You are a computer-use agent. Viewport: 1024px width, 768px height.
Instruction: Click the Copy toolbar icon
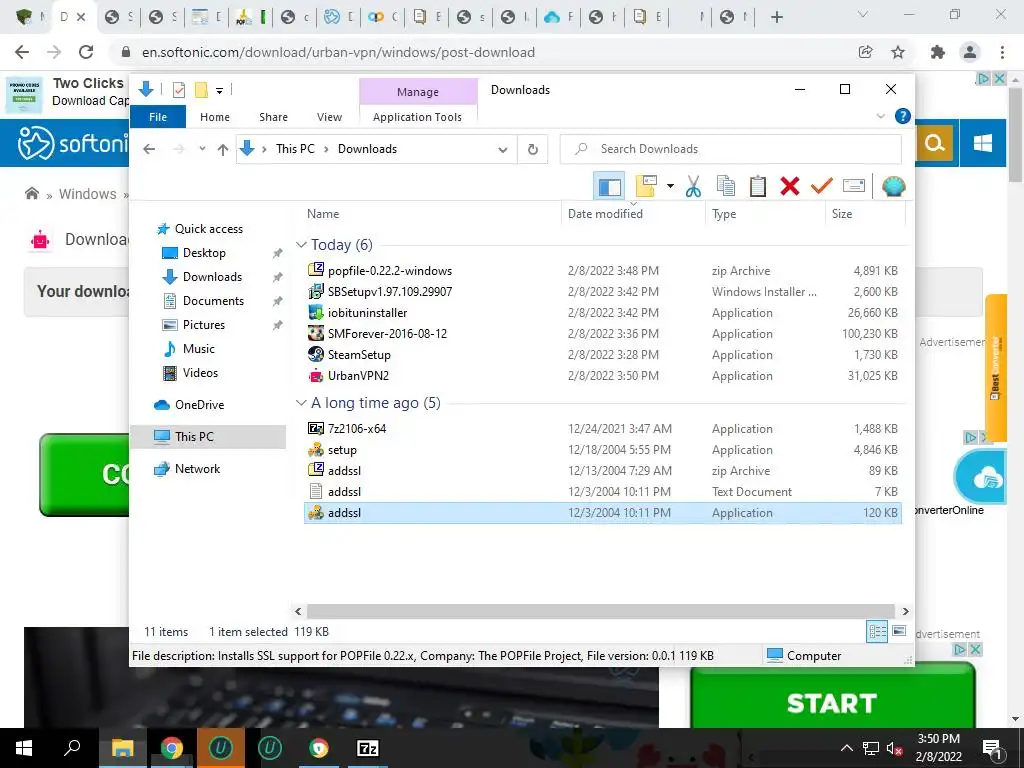tap(726, 187)
